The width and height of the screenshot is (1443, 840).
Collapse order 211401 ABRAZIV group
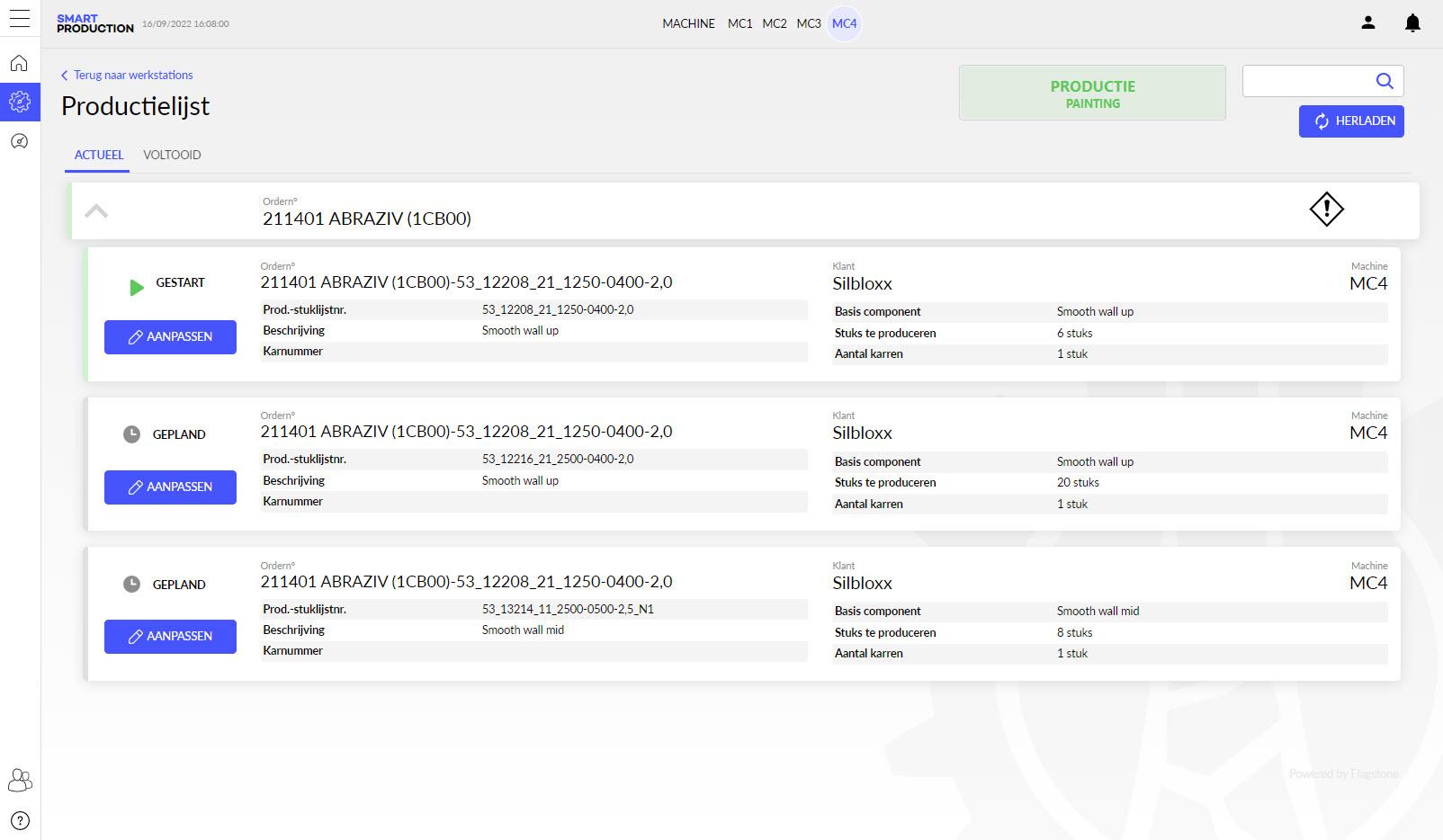point(96,211)
